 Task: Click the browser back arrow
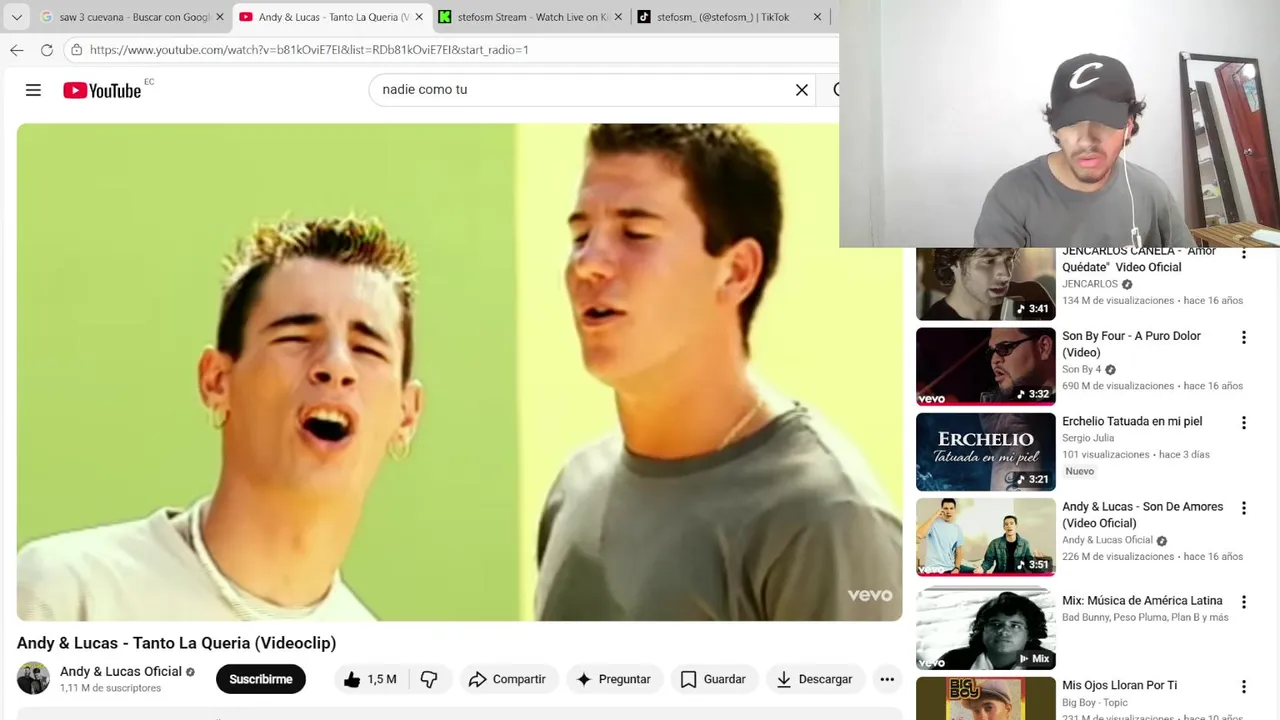pyautogui.click(x=17, y=49)
